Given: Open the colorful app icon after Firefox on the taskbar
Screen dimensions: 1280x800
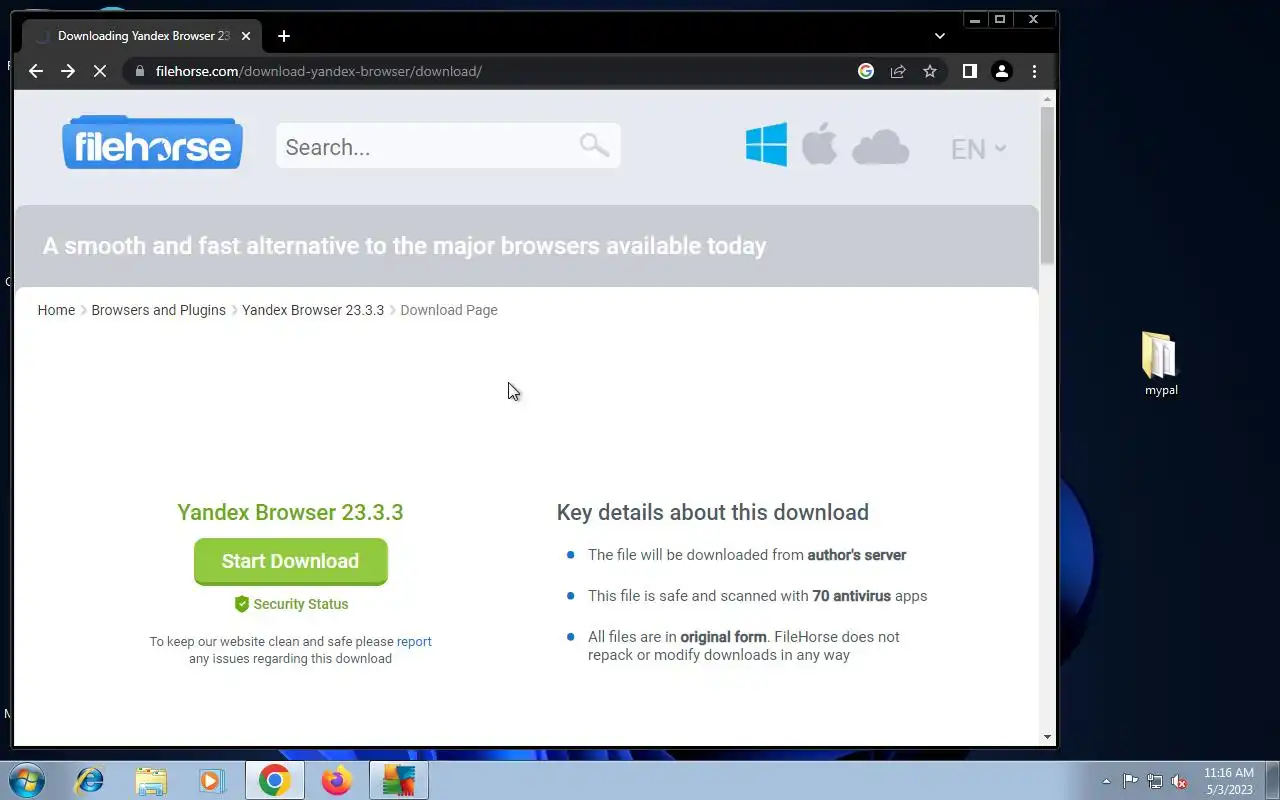Looking at the screenshot, I should (399, 780).
